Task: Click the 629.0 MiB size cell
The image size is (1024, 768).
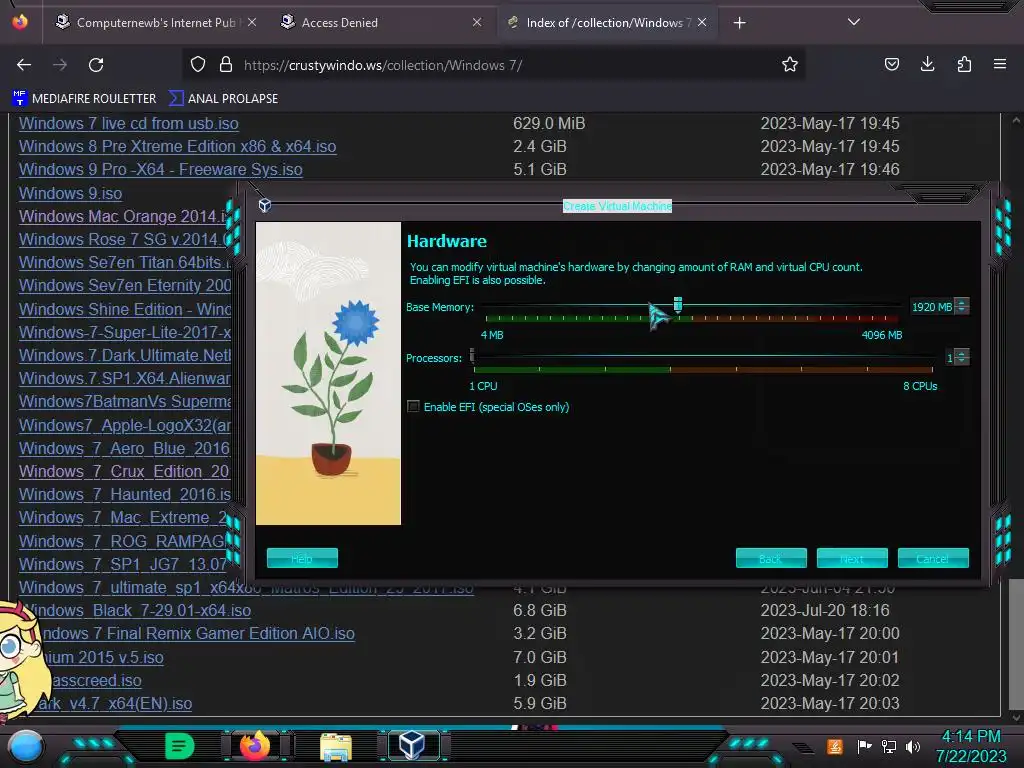Action: pyautogui.click(x=549, y=123)
